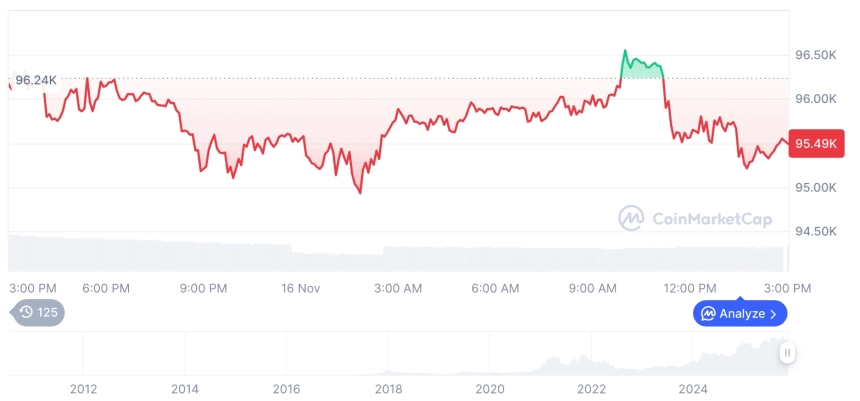Click the 94.50K price axis label
The image size is (860, 401).
pyautogui.click(x=815, y=232)
